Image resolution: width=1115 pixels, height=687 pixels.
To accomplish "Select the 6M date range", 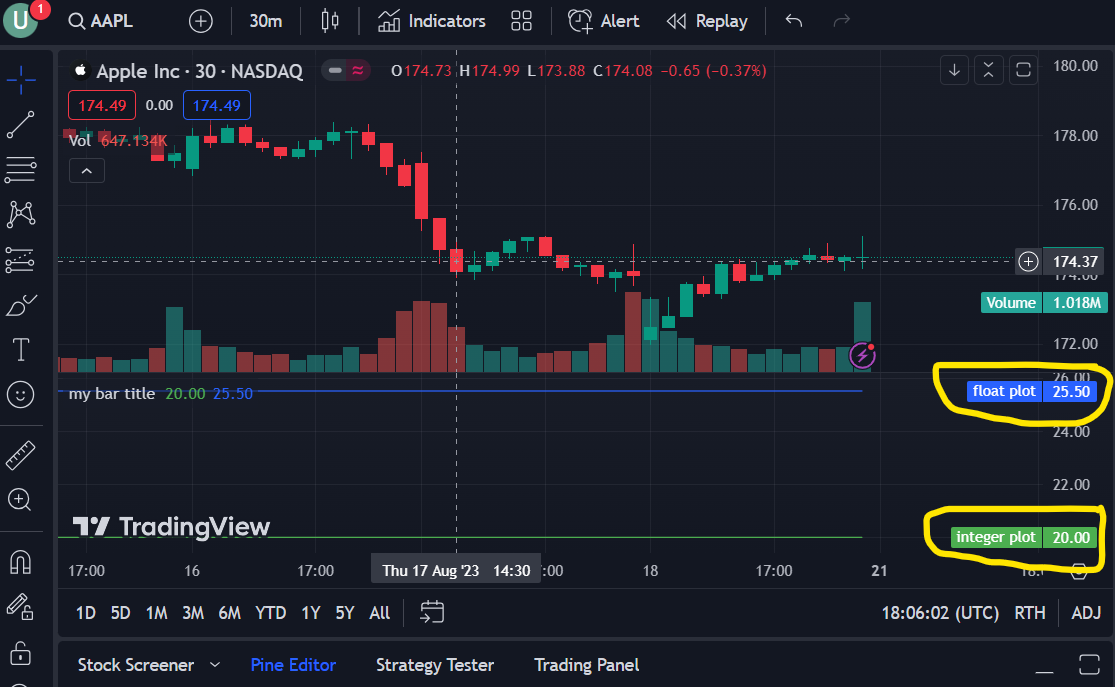I will click(229, 613).
